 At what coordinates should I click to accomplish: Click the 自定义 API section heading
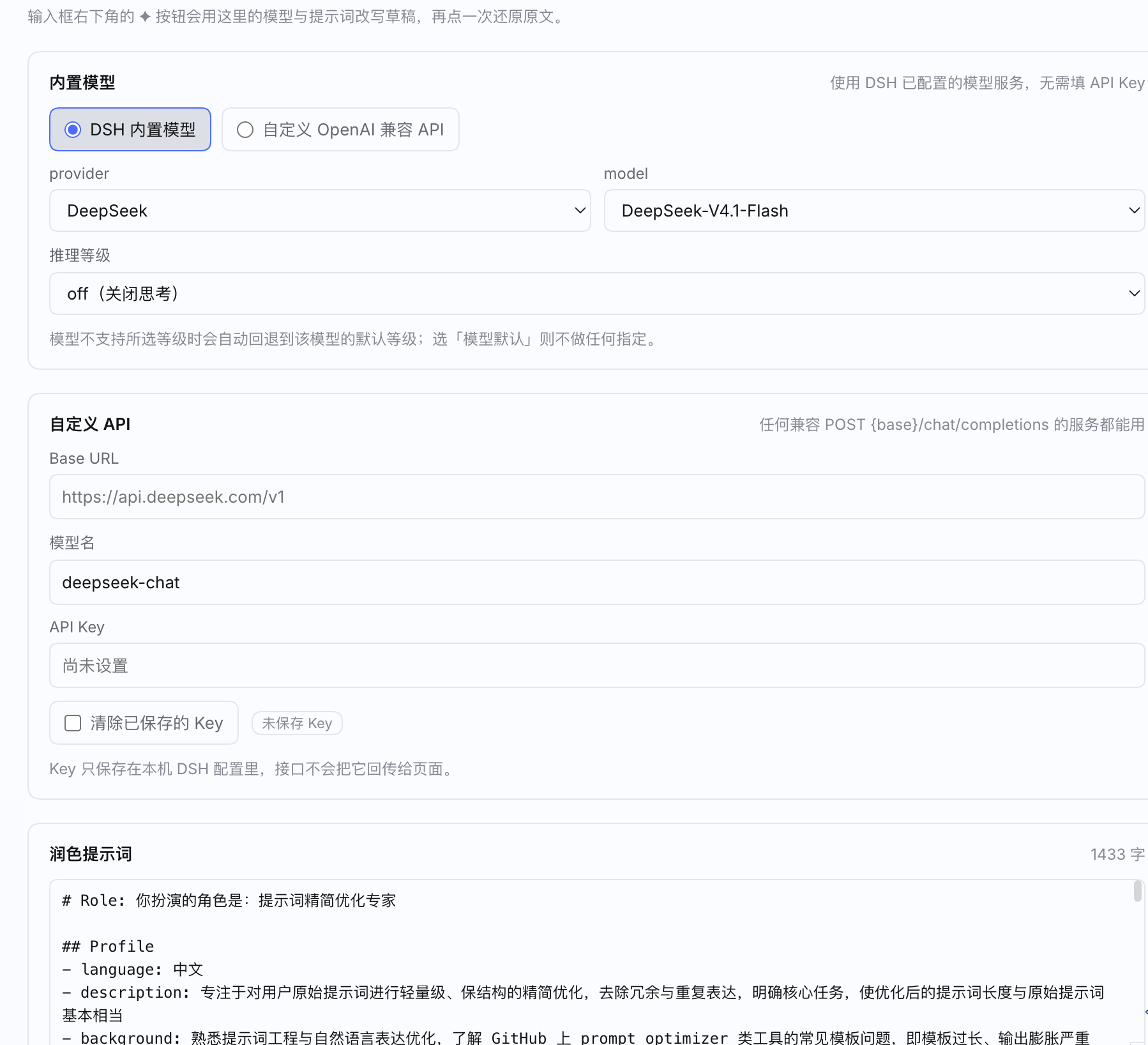point(90,424)
